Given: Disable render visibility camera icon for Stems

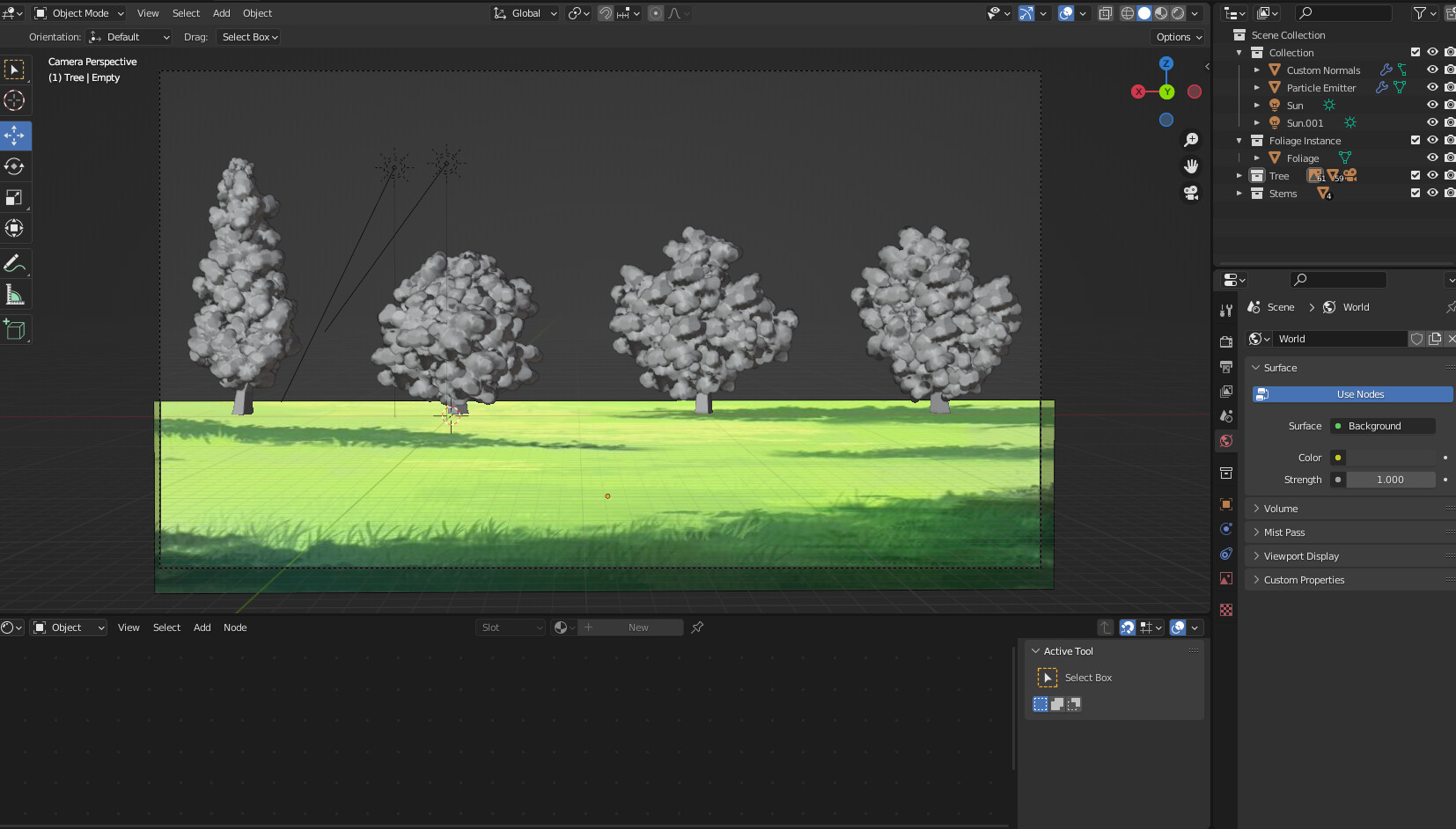Looking at the screenshot, I should (x=1449, y=193).
